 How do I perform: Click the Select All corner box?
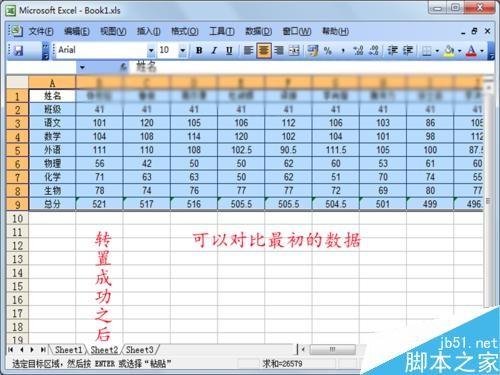coord(17,83)
